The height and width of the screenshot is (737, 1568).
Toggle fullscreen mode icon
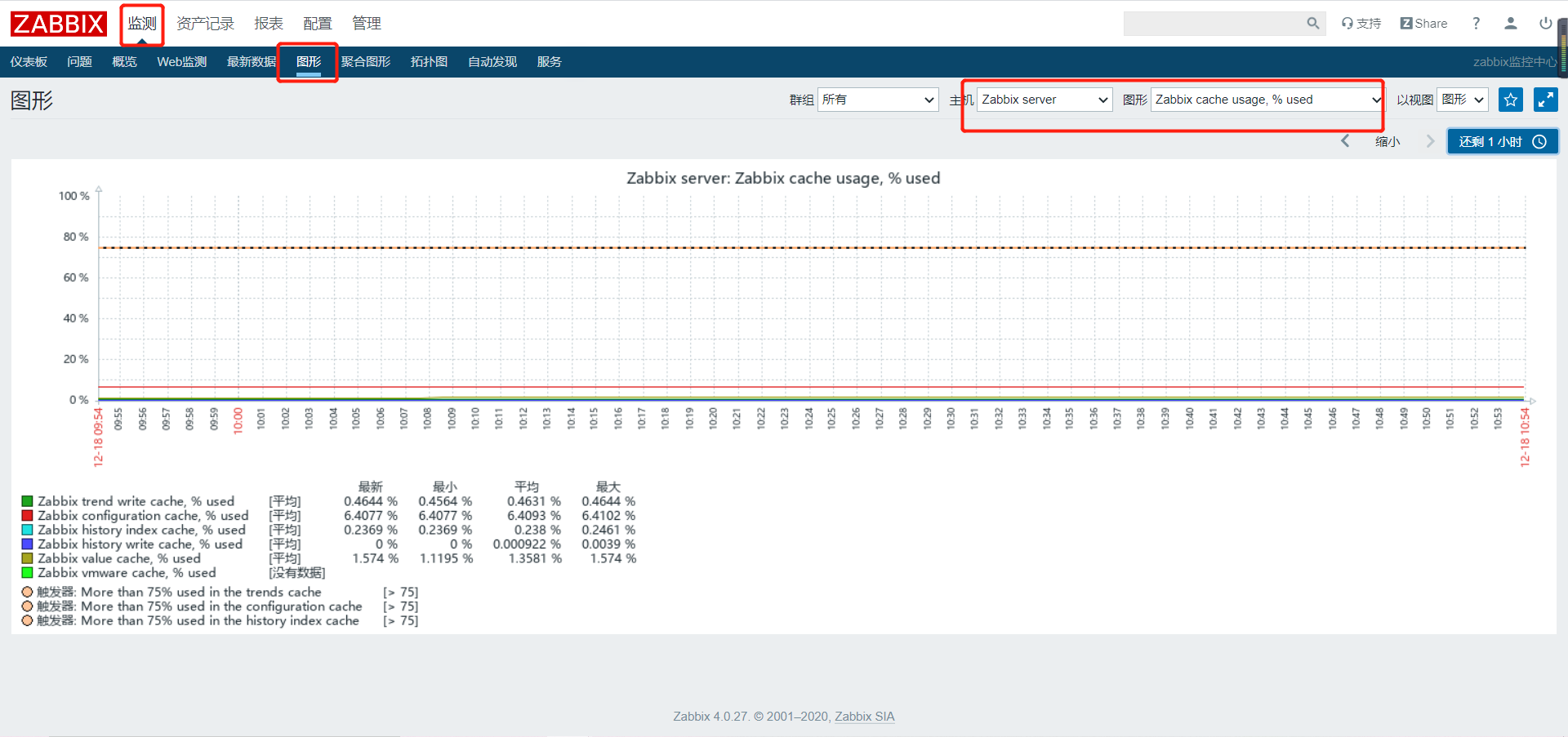pyautogui.click(x=1546, y=100)
